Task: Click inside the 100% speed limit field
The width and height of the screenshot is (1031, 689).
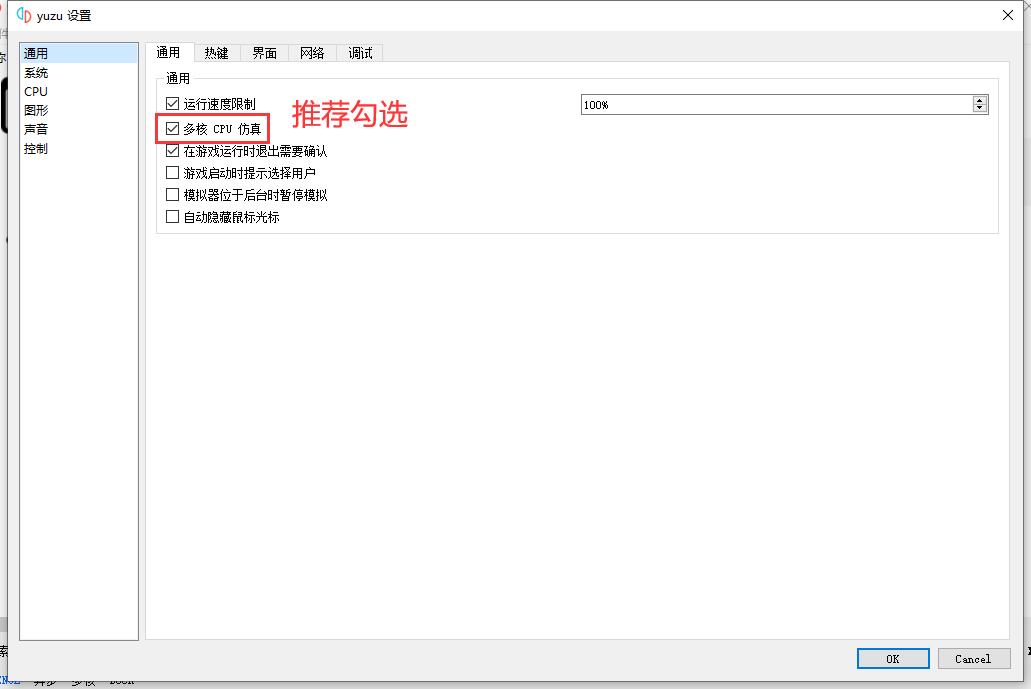Action: 700,103
